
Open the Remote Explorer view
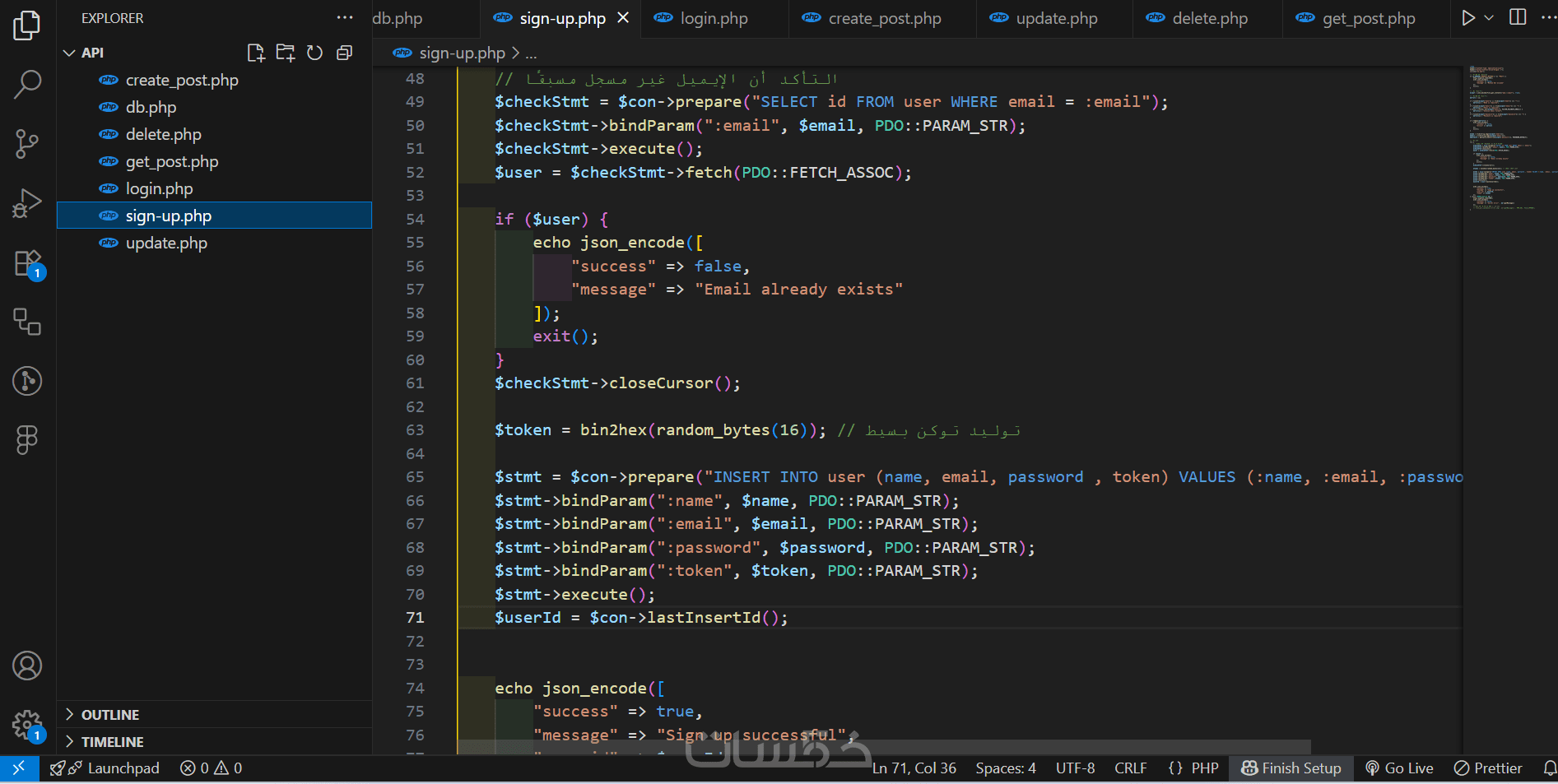click(27, 322)
